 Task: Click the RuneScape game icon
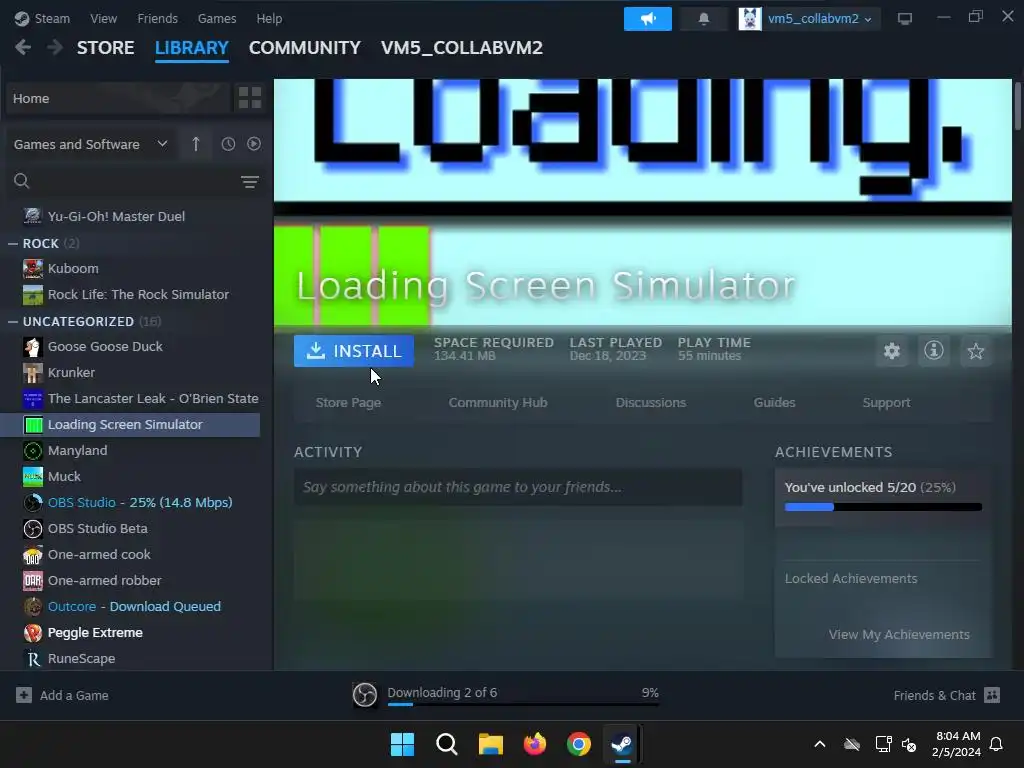[33, 659]
